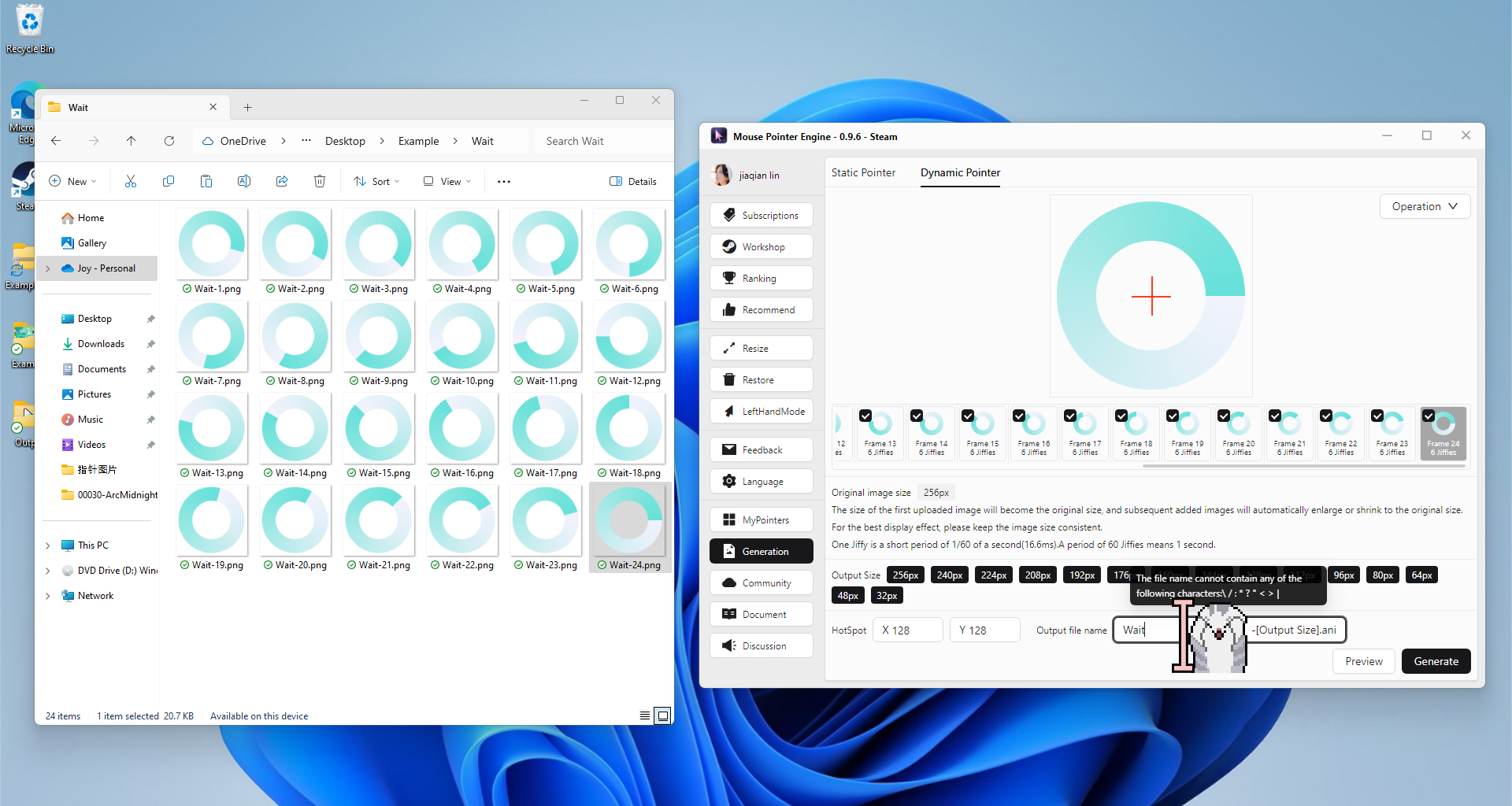This screenshot has height=806, width=1512.
Task: Open the Workshop Steam icon in sidebar
Action: (729, 246)
